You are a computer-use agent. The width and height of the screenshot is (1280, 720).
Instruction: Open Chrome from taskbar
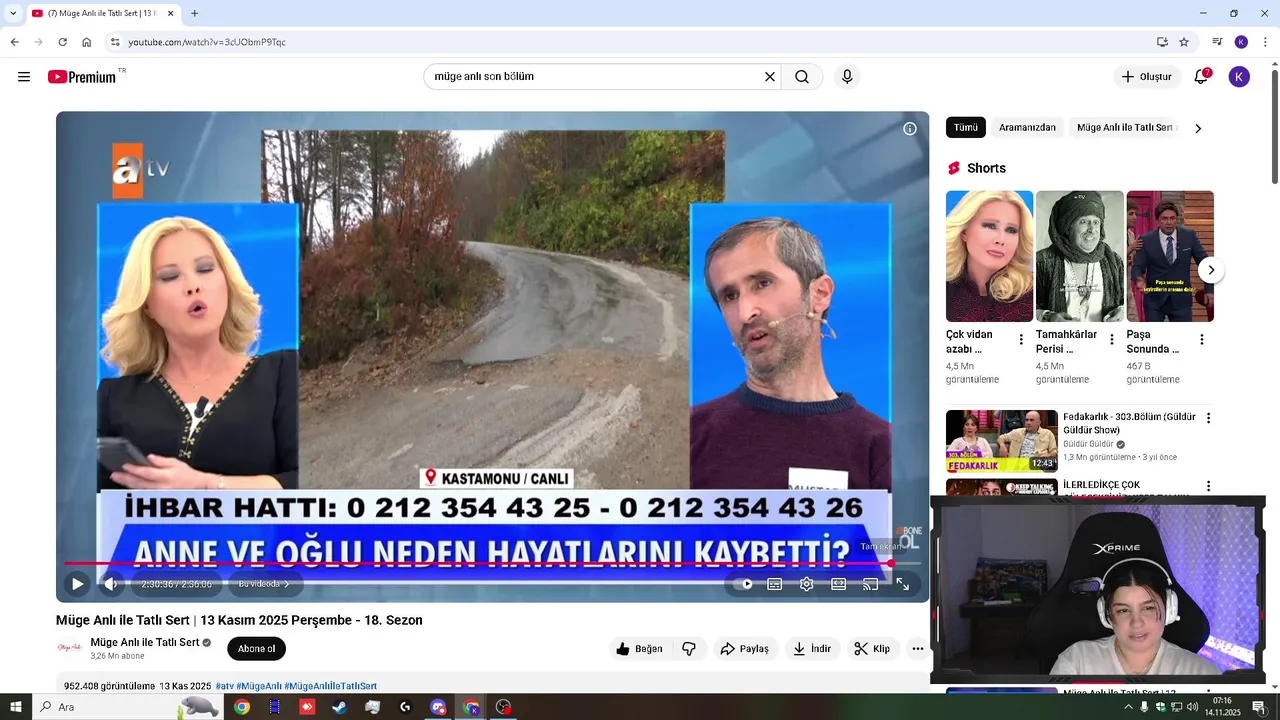[x=241, y=707]
